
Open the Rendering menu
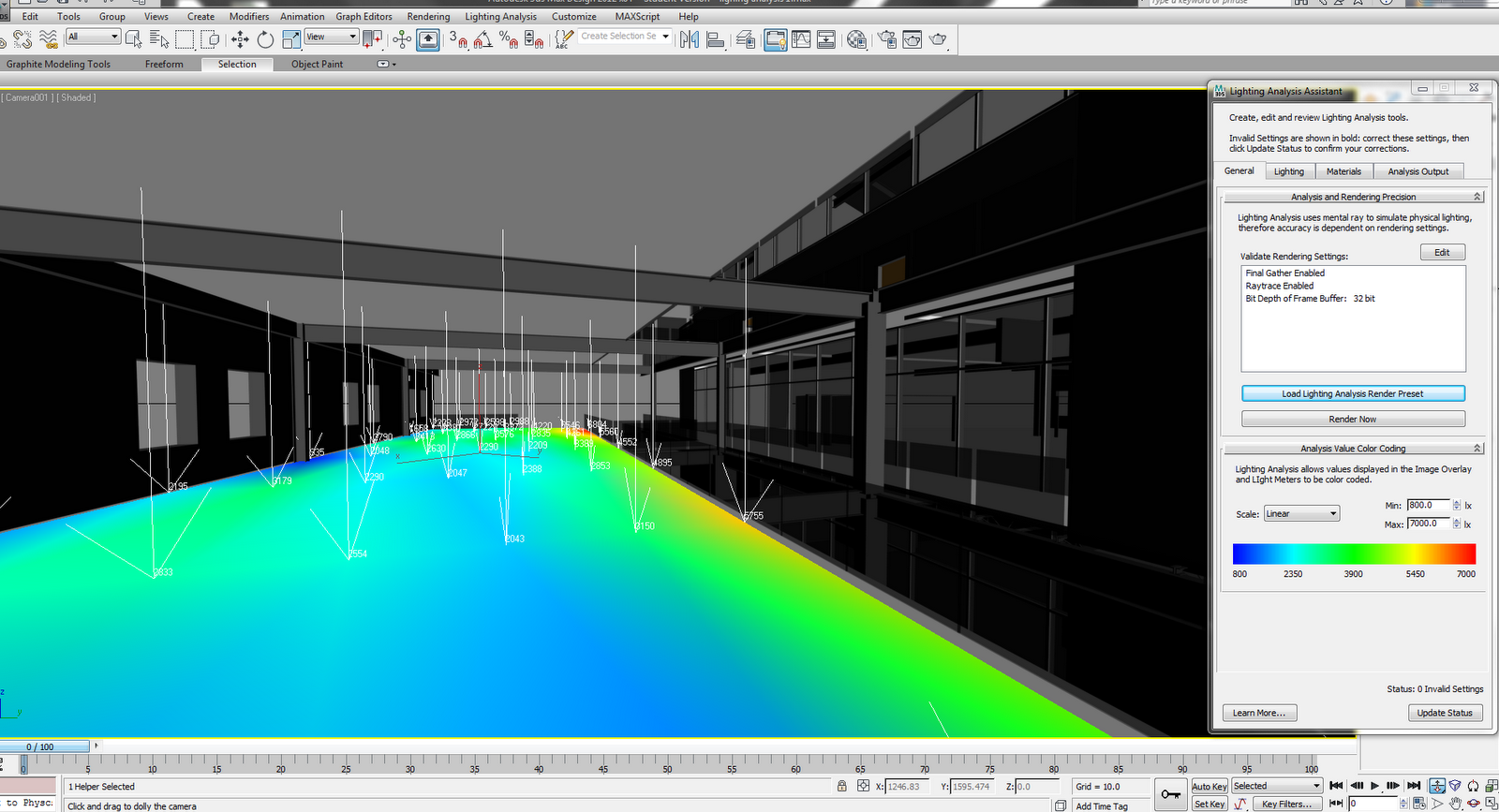(x=428, y=16)
